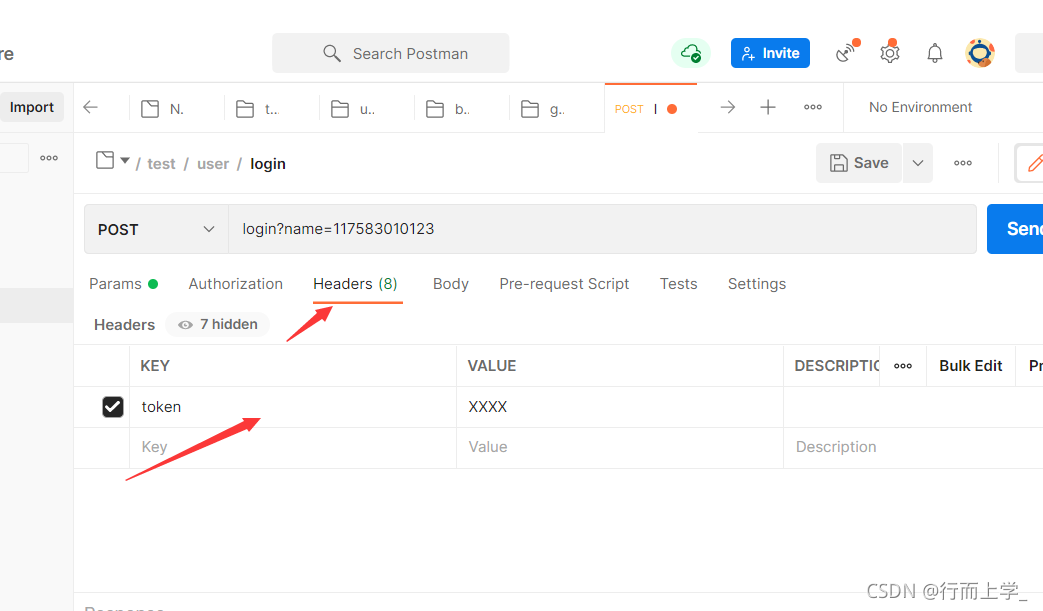Go to the 'user' breadcrumb
1043x611 pixels.
213,164
